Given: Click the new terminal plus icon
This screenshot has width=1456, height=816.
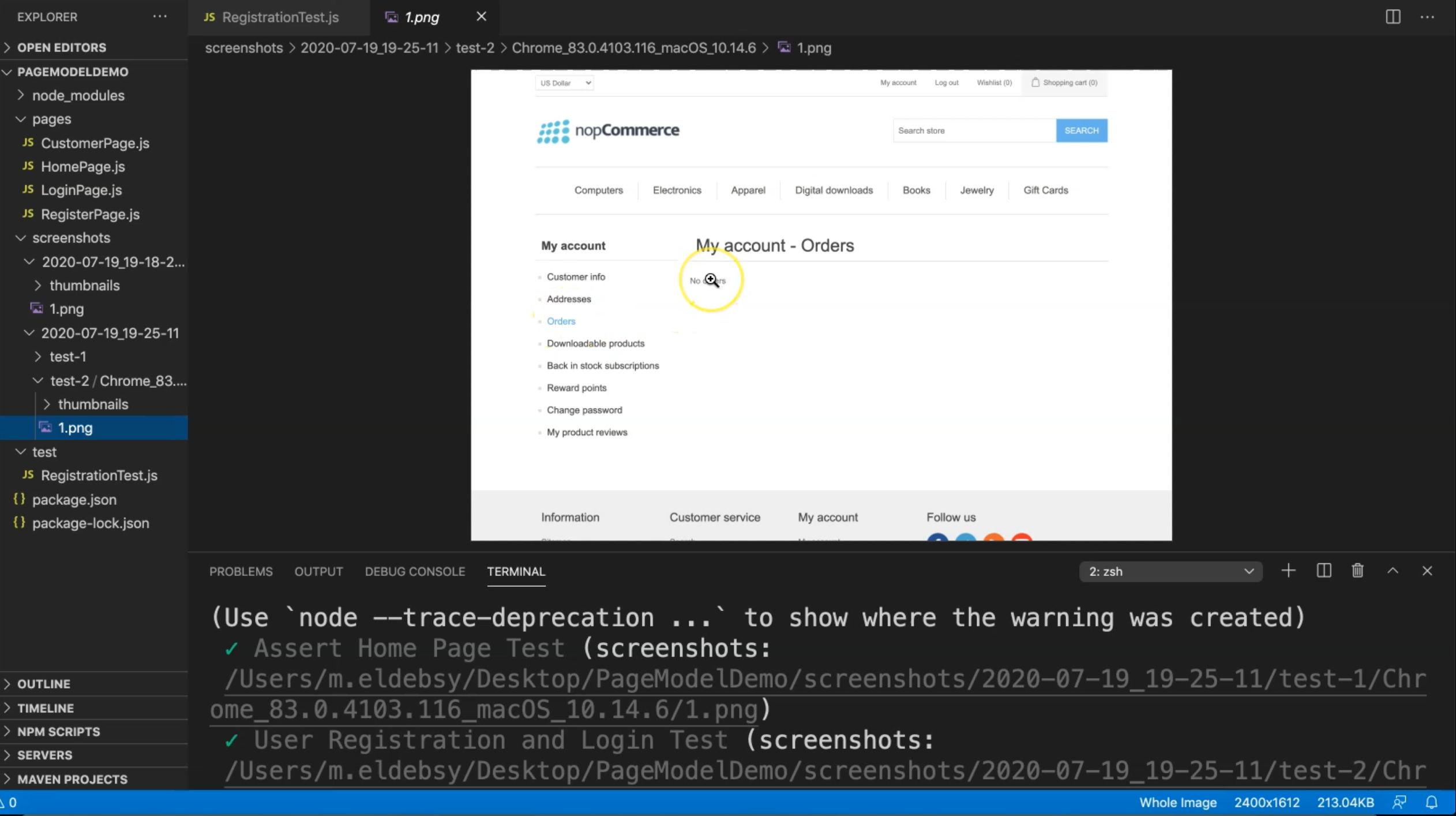Looking at the screenshot, I should [1288, 571].
